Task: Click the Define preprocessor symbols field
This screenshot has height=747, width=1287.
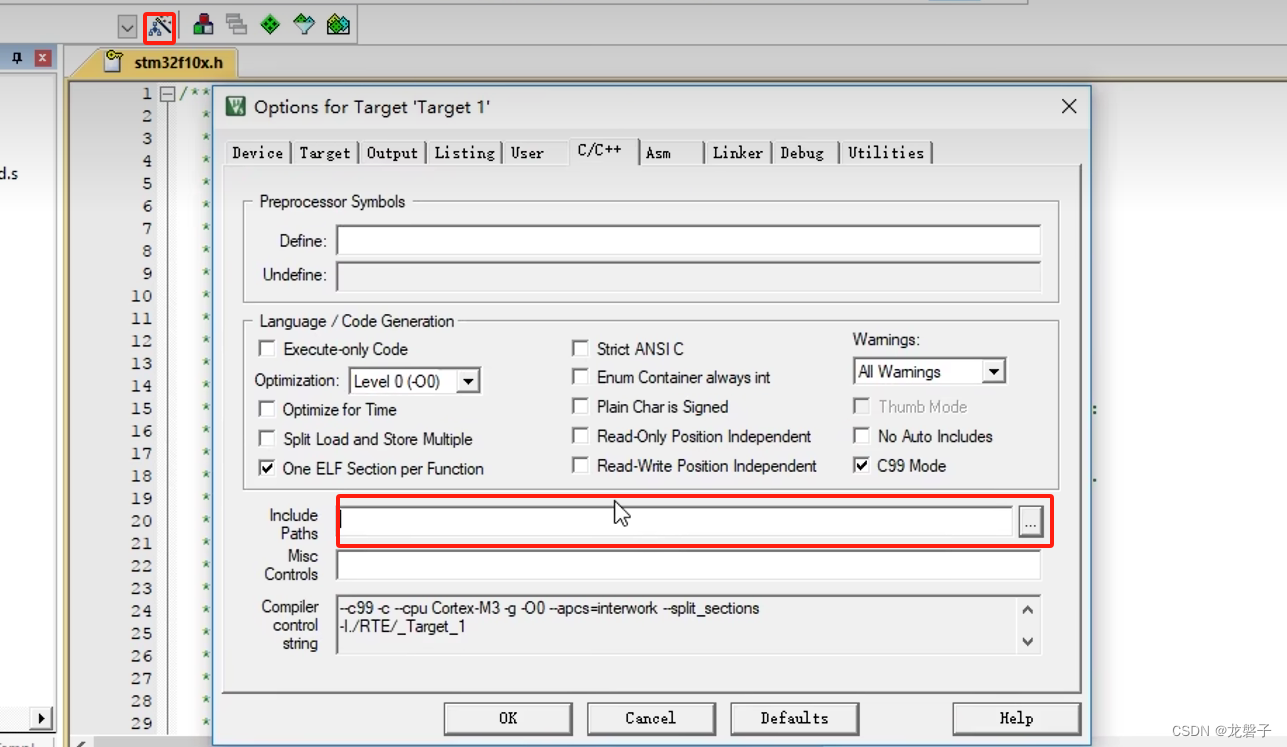Action: pos(688,241)
